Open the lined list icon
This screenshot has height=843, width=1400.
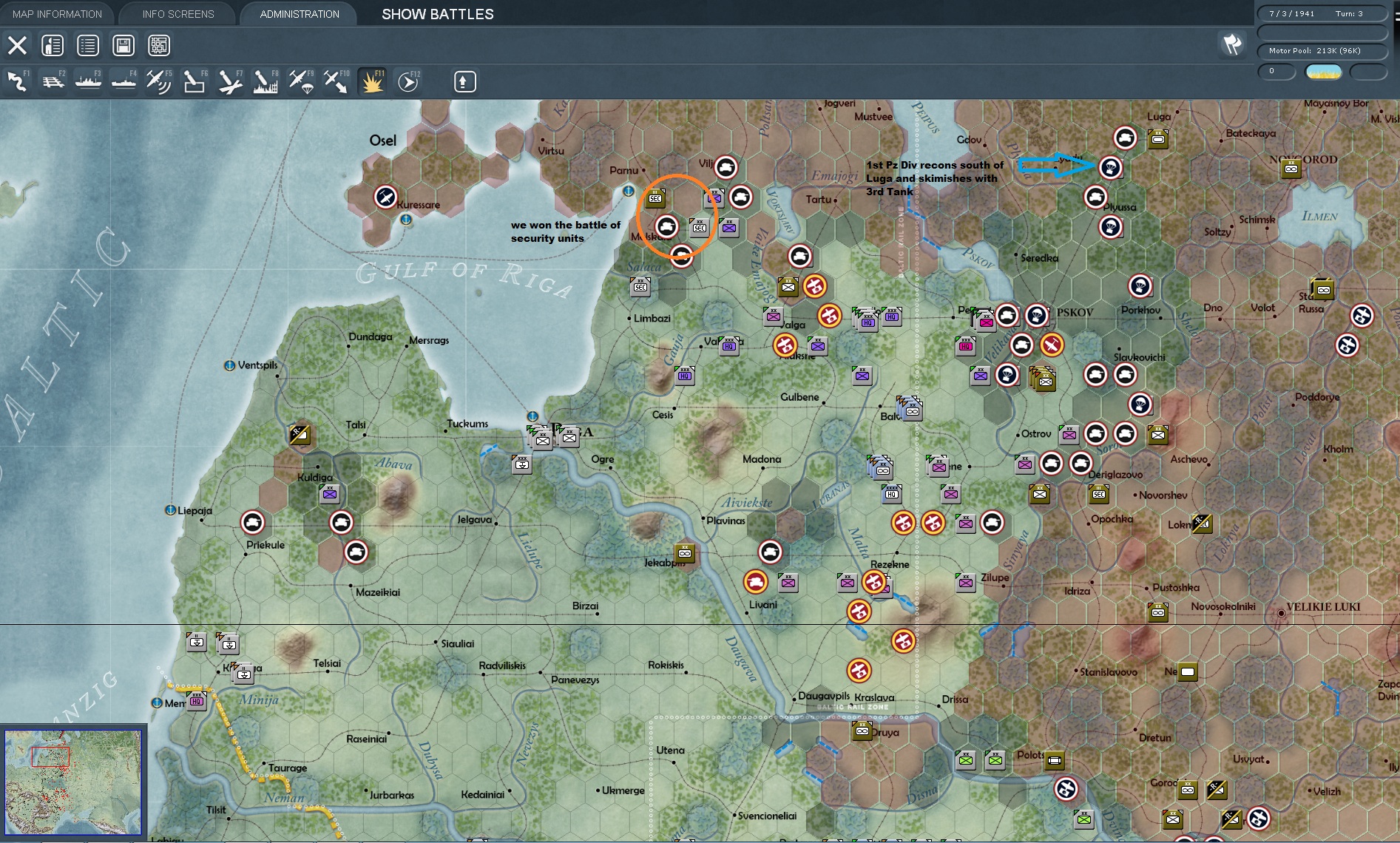coord(88,46)
